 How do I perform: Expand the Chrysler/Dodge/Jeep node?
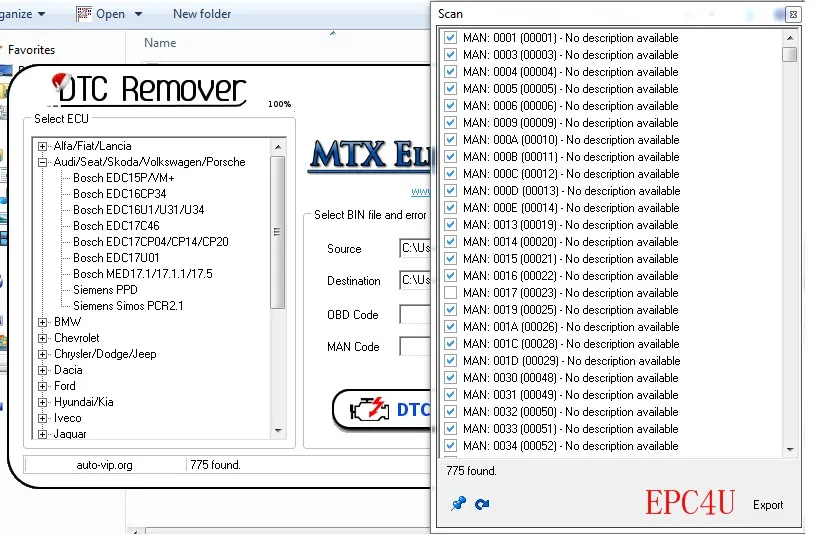(x=43, y=354)
